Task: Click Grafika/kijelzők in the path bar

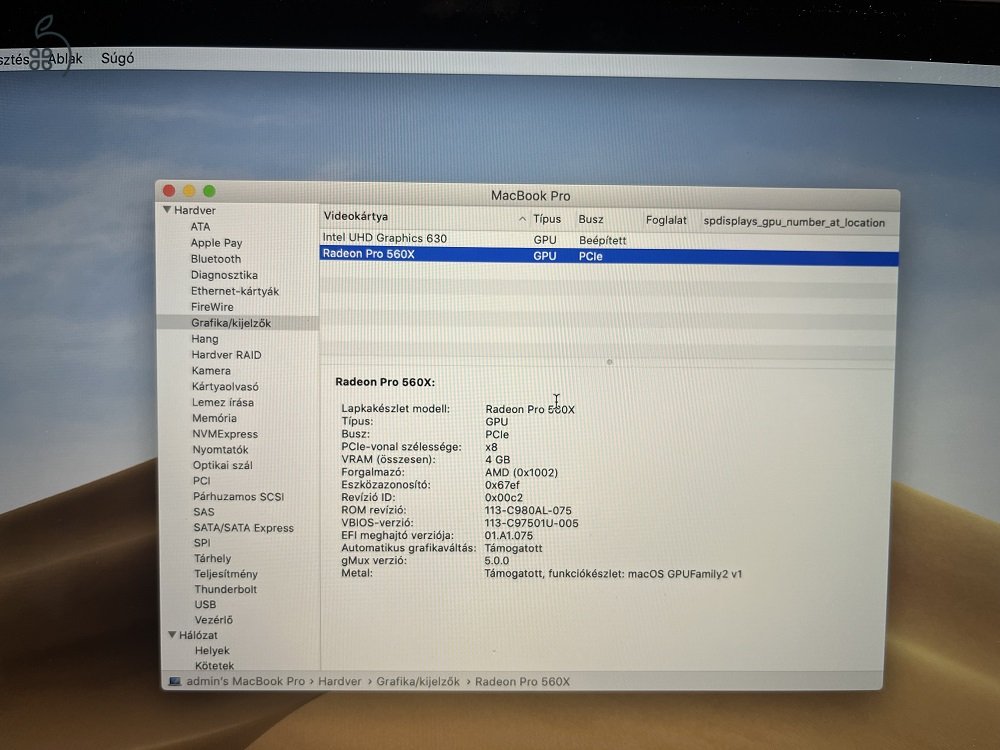Action: tap(418, 681)
